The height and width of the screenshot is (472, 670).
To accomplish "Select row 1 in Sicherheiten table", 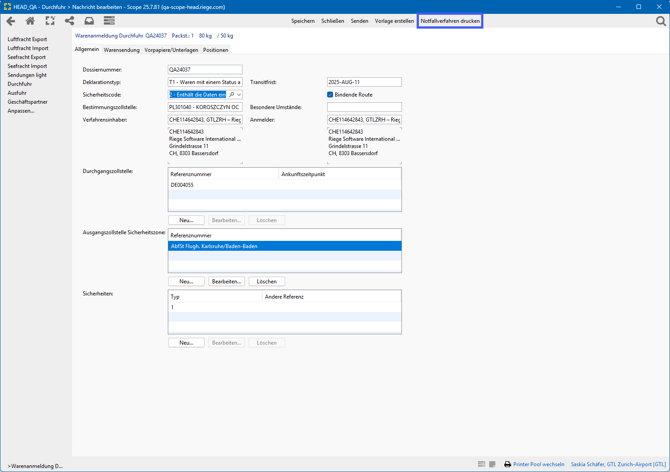I will click(285, 308).
